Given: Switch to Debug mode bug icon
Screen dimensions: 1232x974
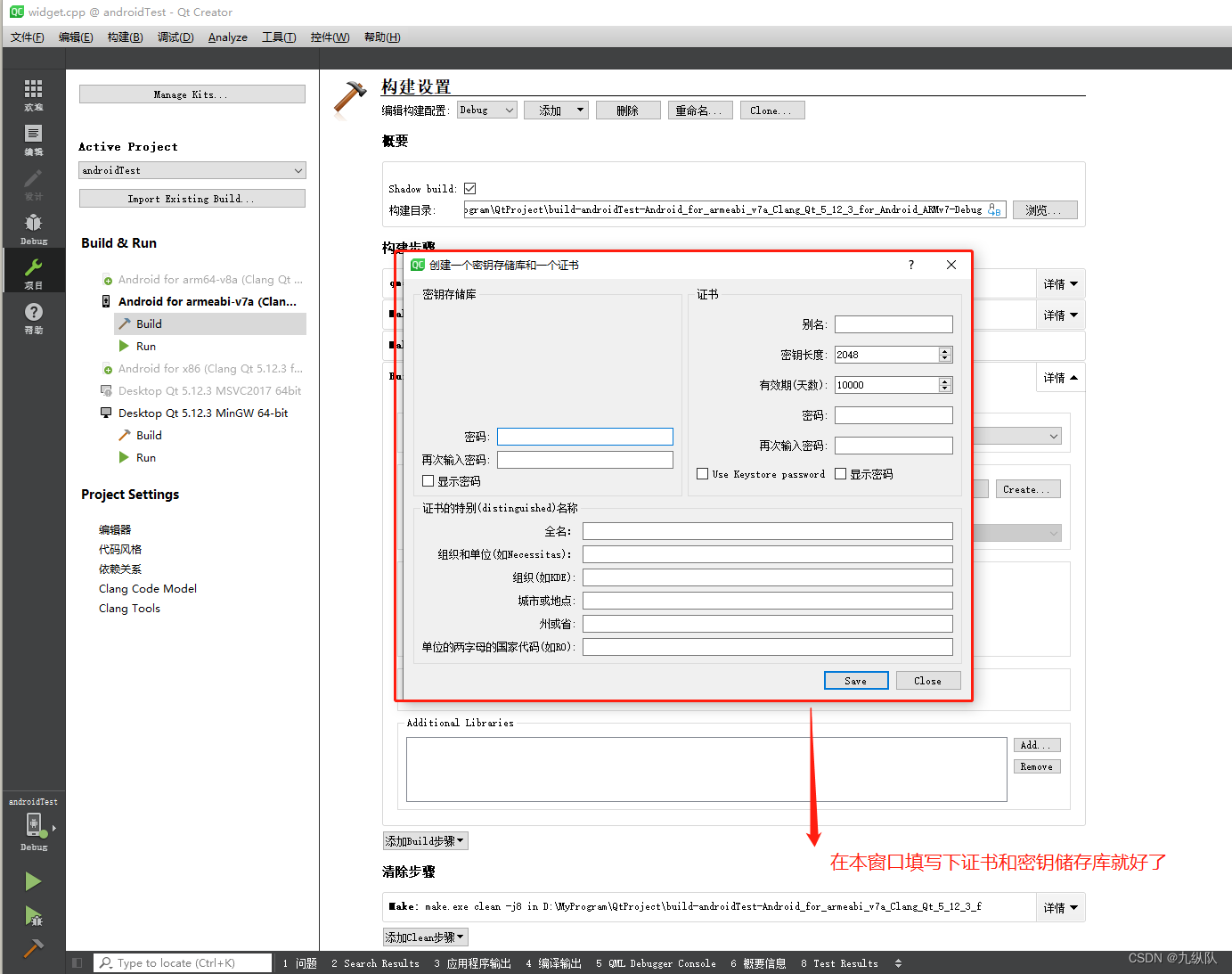Looking at the screenshot, I should point(33,228).
